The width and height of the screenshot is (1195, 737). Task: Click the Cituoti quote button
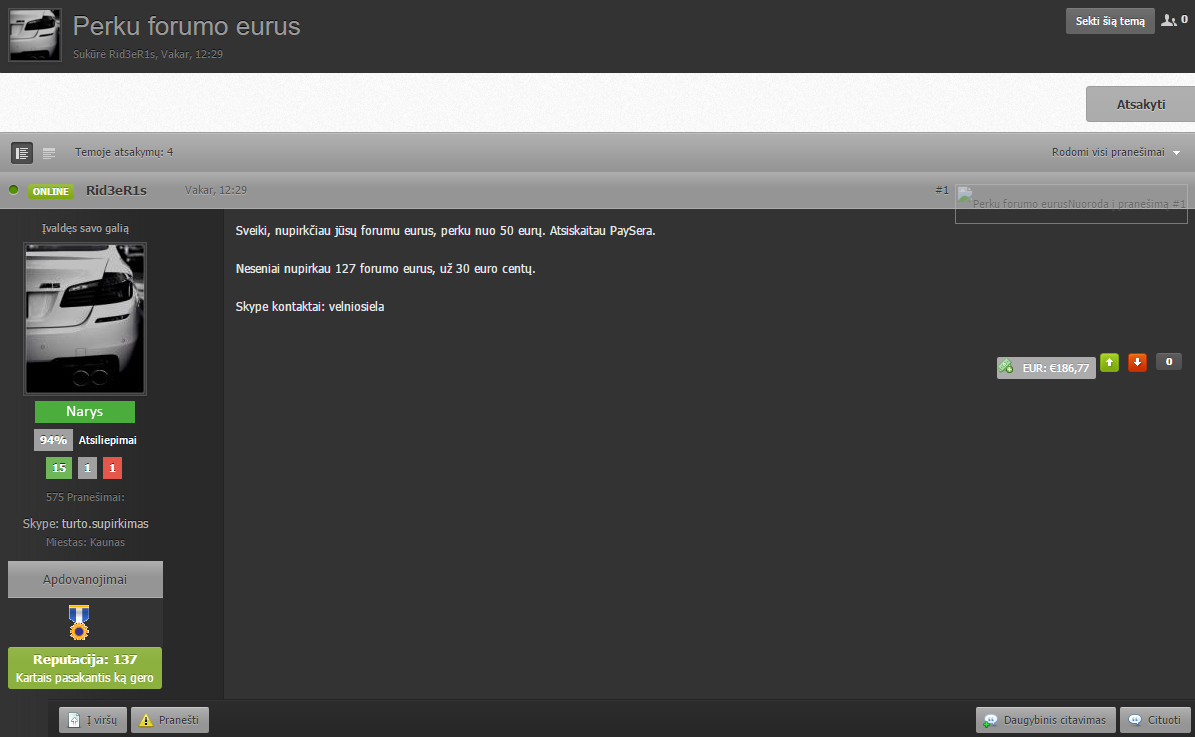(x=1155, y=720)
